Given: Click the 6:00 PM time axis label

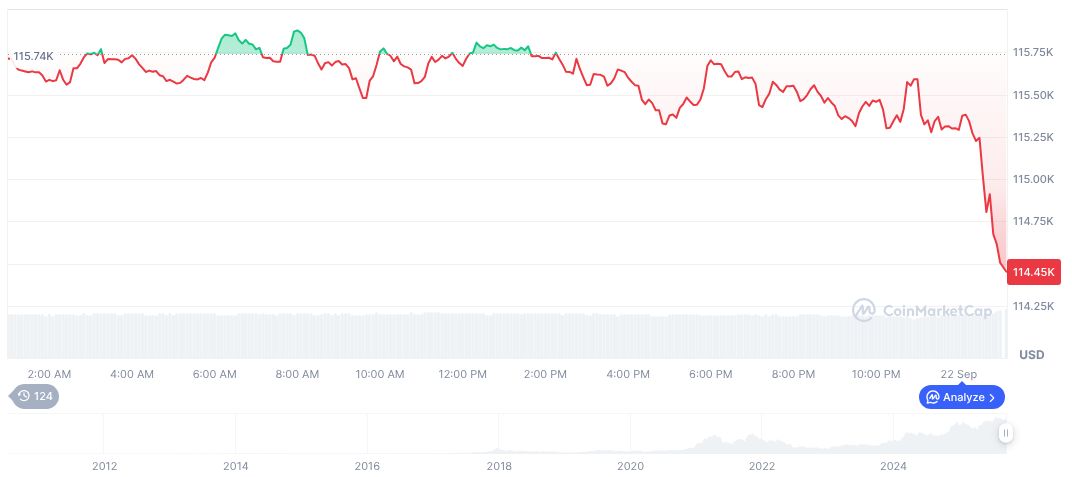Looking at the screenshot, I should pyautogui.click(x=711, y=374).
